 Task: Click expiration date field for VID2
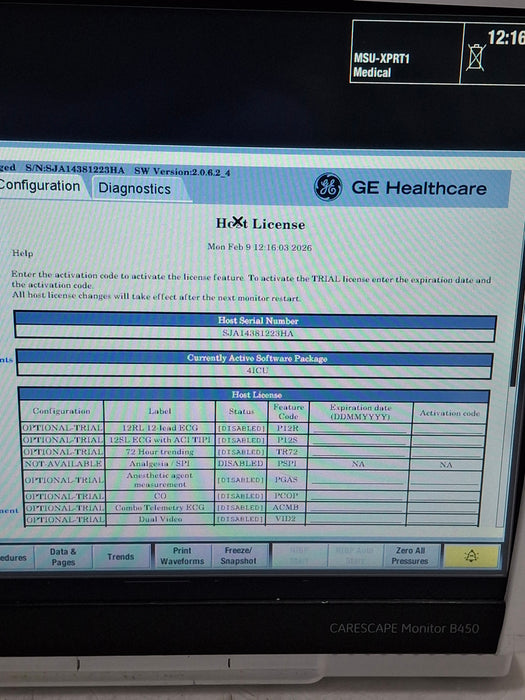[356, 520]
